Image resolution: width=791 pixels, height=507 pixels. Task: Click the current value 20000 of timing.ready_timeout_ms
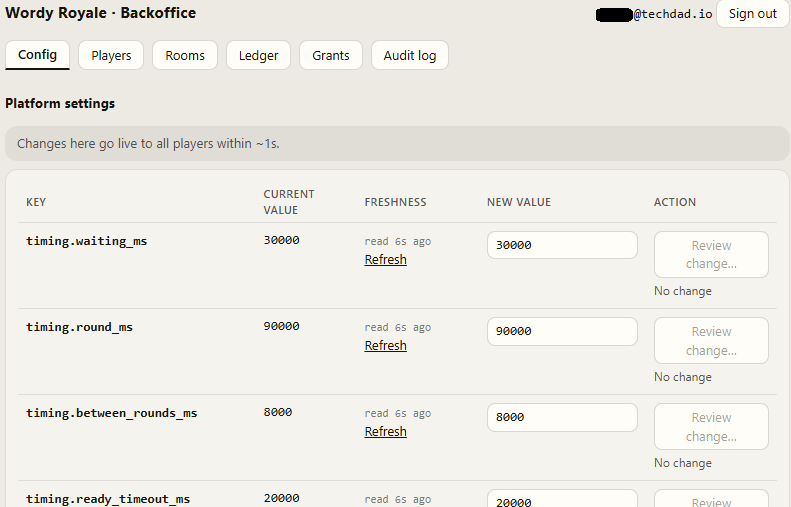[281, 498]
